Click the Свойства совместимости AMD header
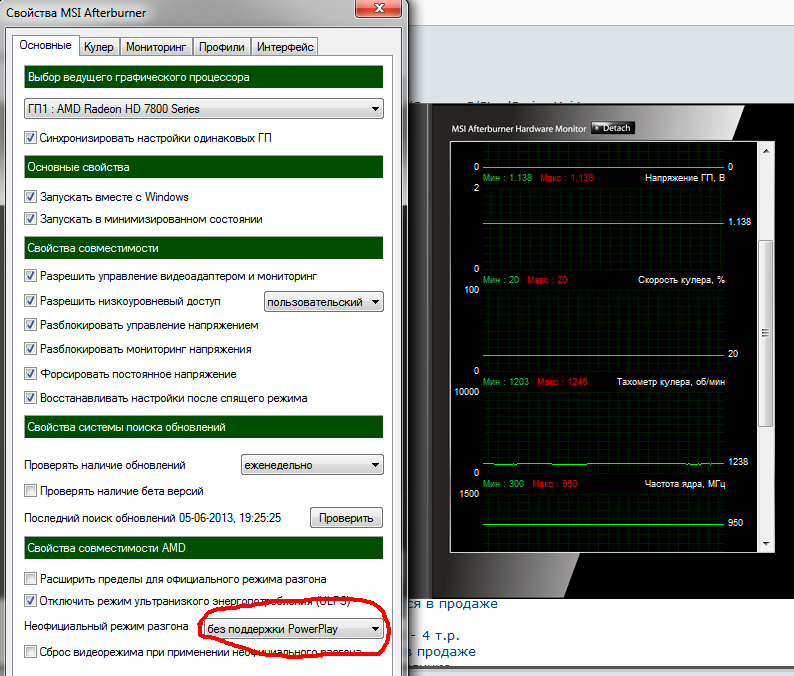The width and height of the screenshot is (794, 676). pos(204,548)
